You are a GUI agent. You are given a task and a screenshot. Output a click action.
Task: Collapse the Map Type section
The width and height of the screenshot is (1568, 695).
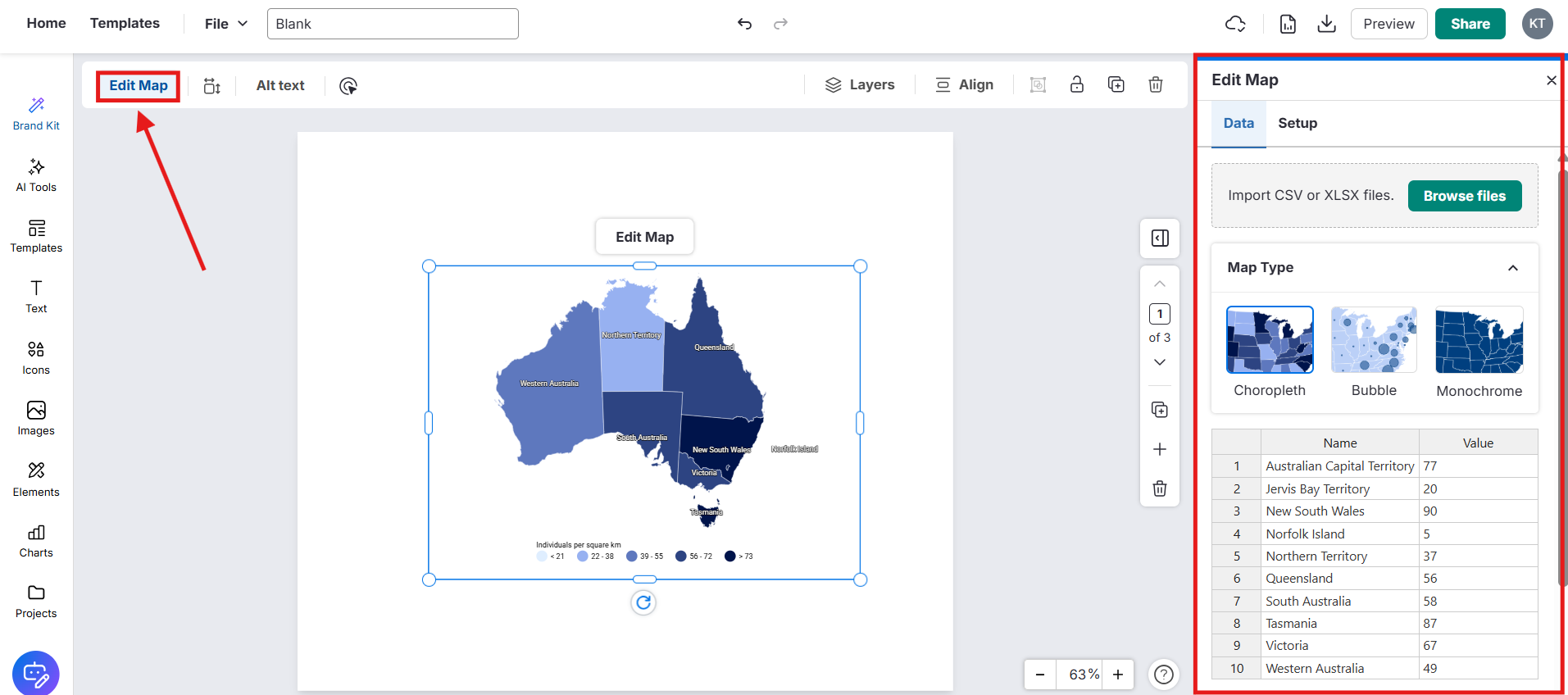1513,268
